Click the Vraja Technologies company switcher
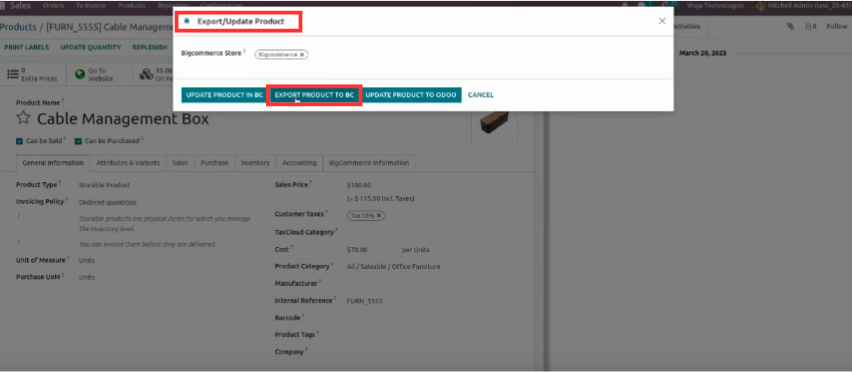Image resolution: width=852 pixels, height=372 pixels. [716, 6]
